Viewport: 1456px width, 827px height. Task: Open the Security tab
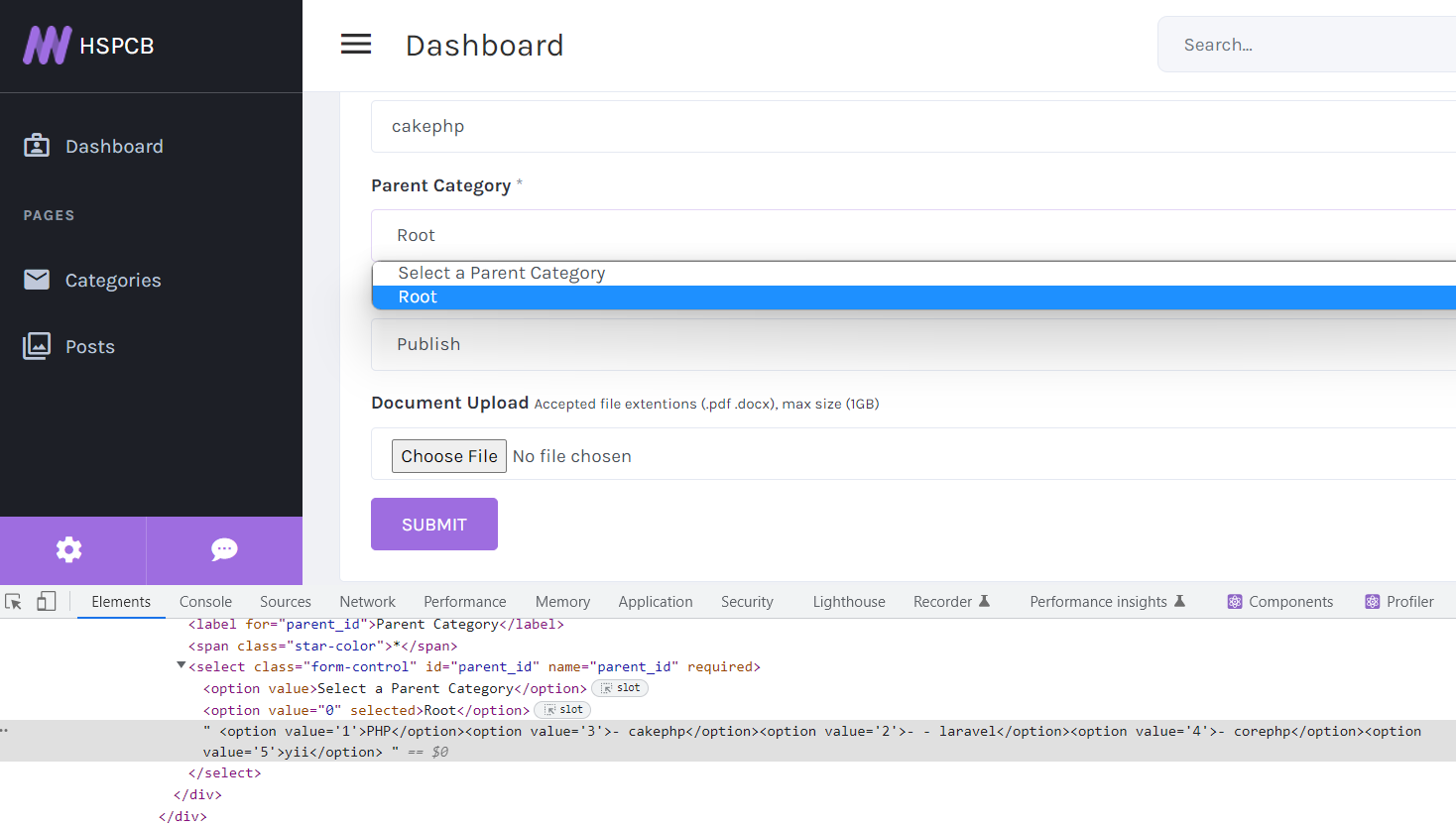pyautogui.click(x=747, y=602)
